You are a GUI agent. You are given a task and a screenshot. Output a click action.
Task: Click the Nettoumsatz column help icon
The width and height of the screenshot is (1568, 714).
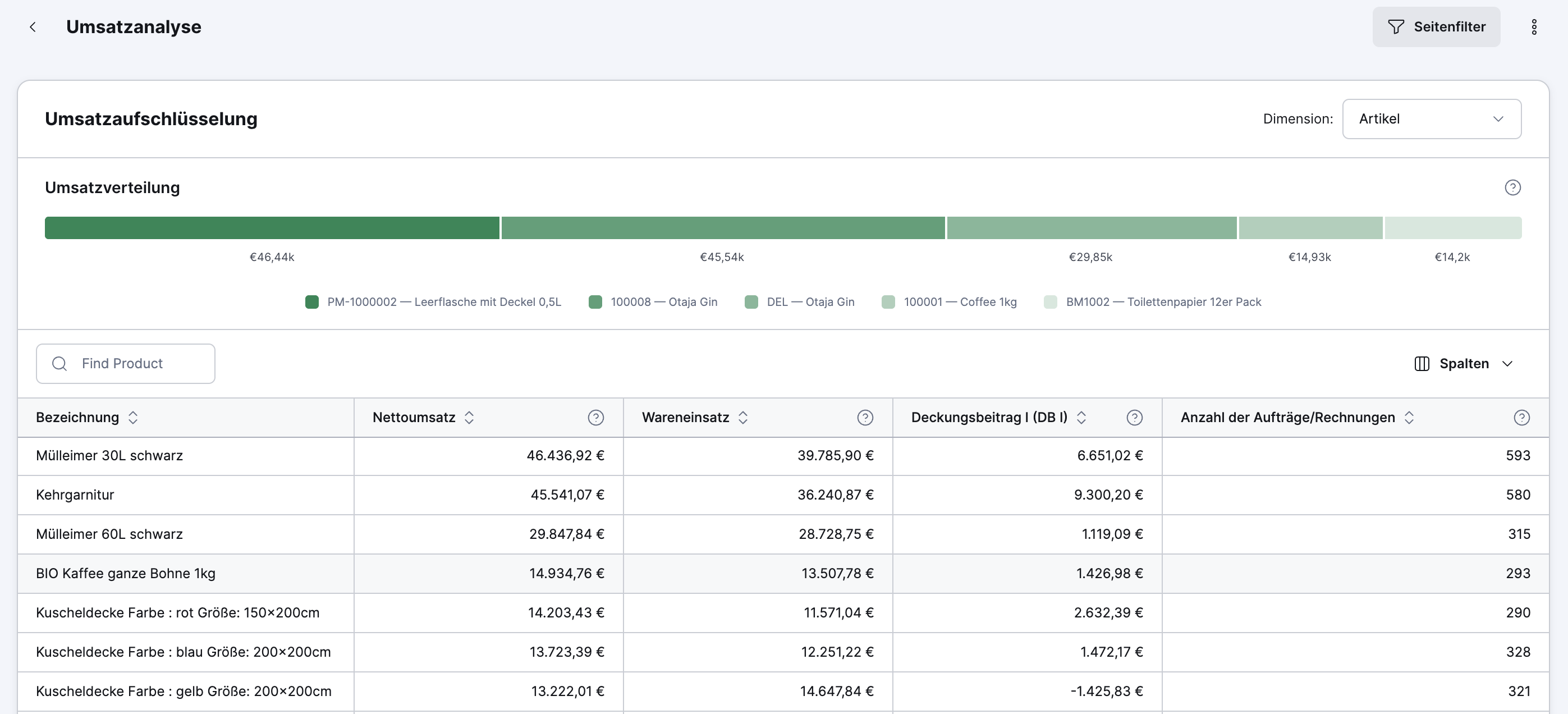tap(595, 418)
